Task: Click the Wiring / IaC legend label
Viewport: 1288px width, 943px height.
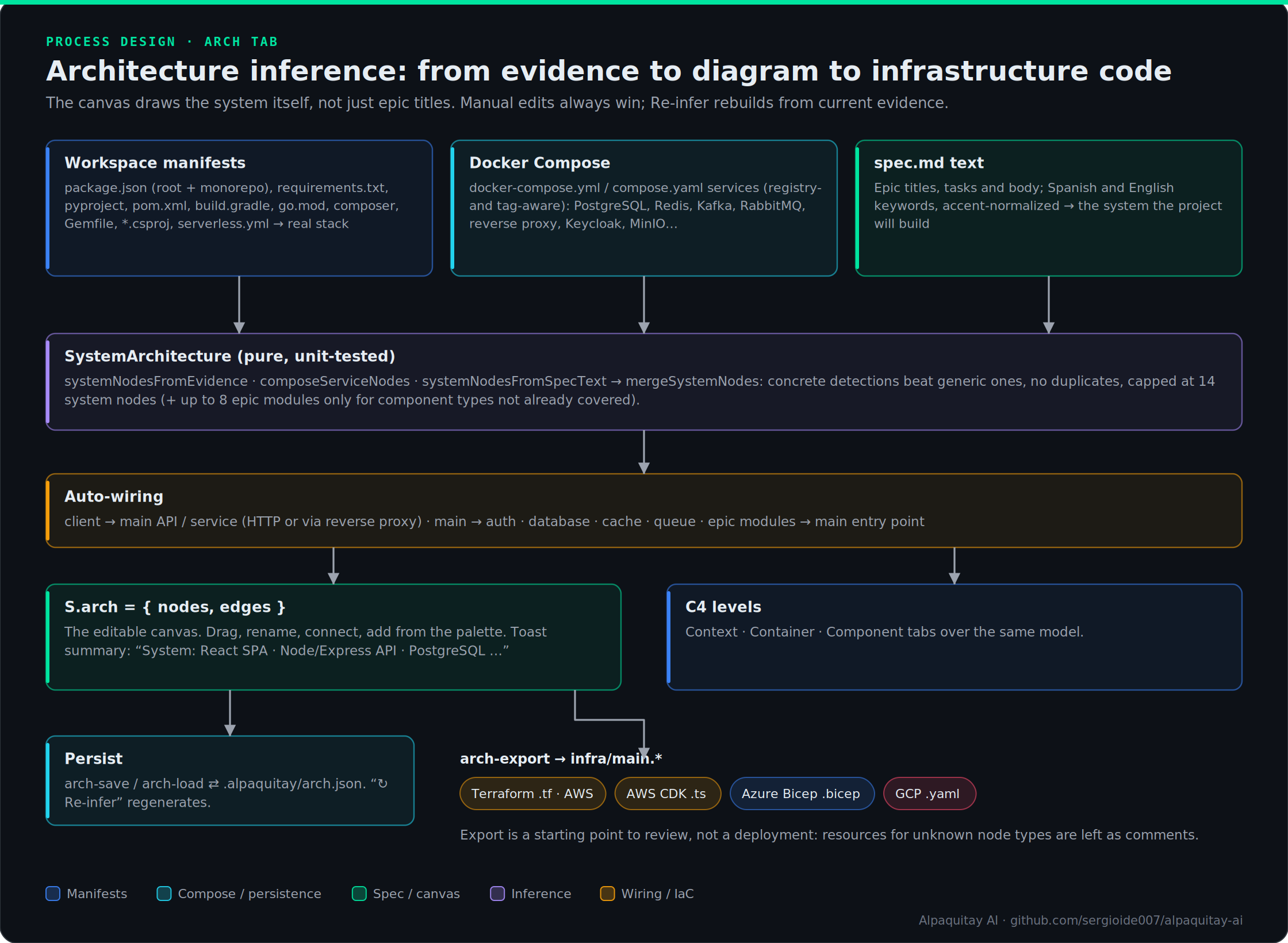Action: [x=657, y=894]
